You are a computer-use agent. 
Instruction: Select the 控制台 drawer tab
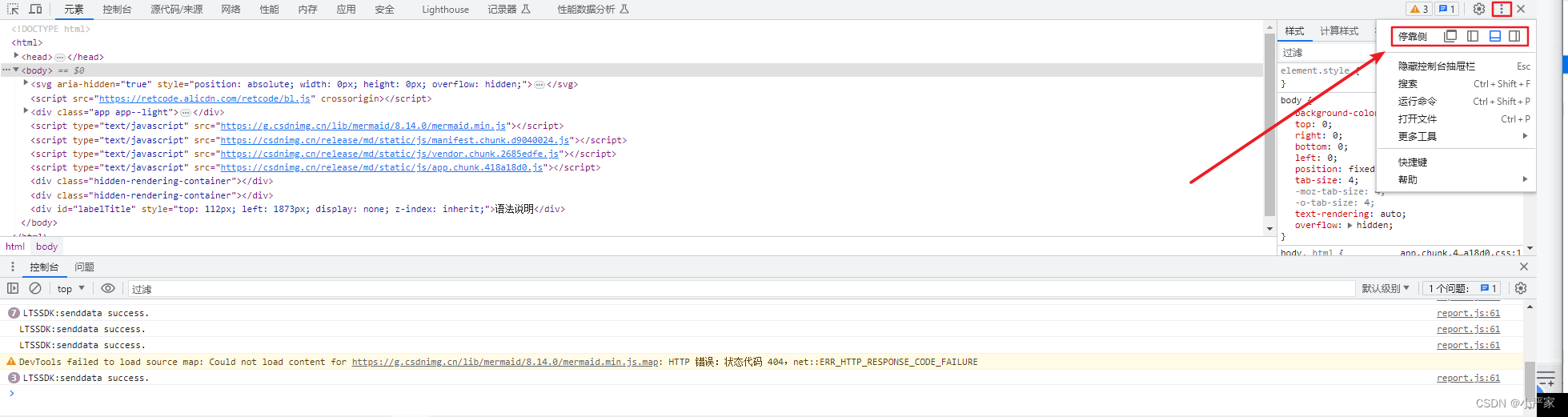click(x=44, y=267)
